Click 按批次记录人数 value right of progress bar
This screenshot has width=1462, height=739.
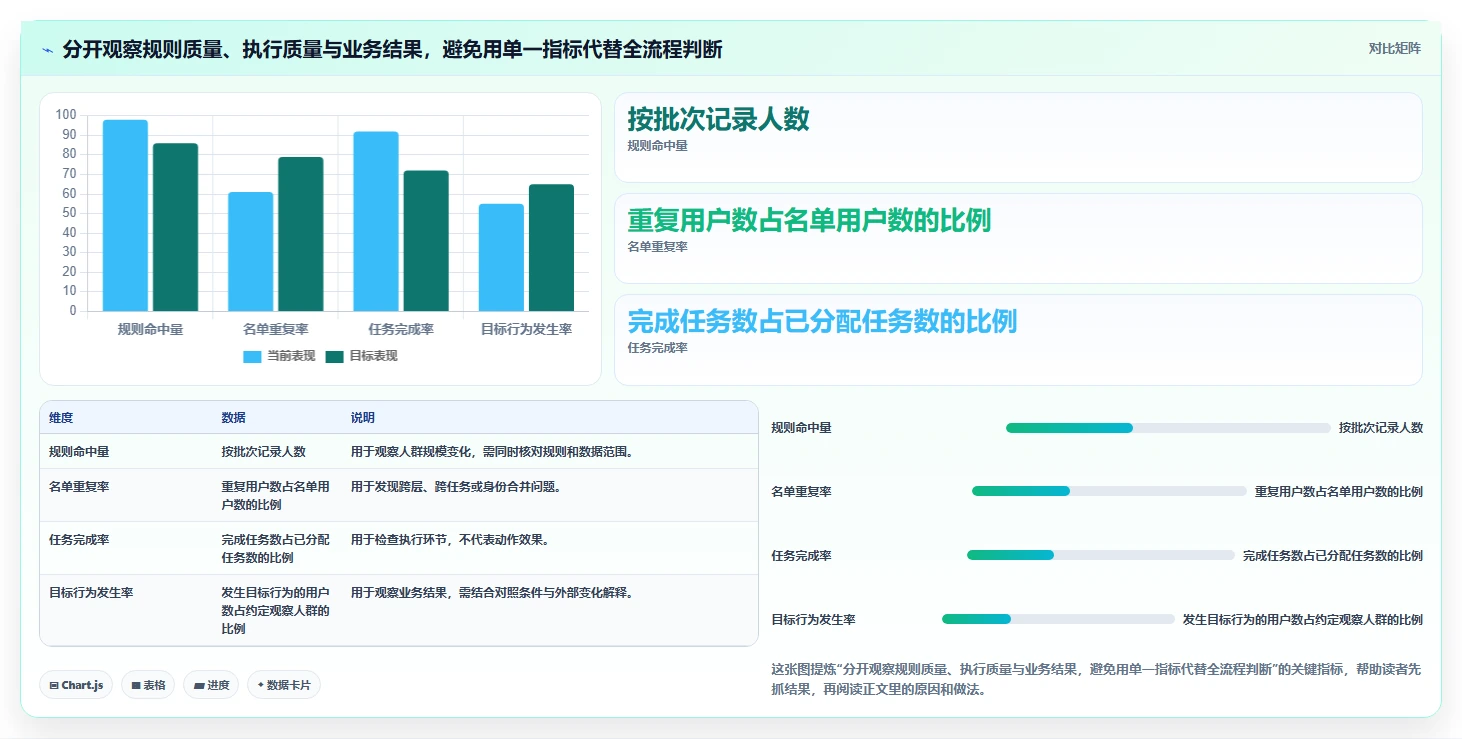(x=1381, y=428)
